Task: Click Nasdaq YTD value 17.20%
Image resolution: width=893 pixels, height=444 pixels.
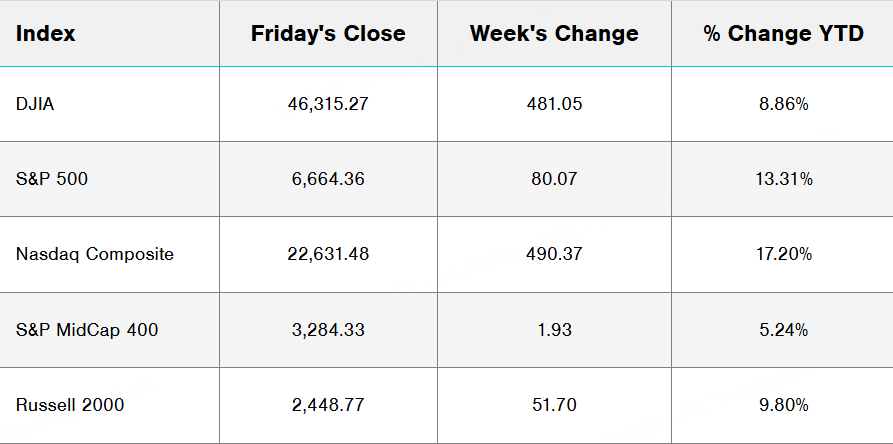Action: [x=784, y=254]
